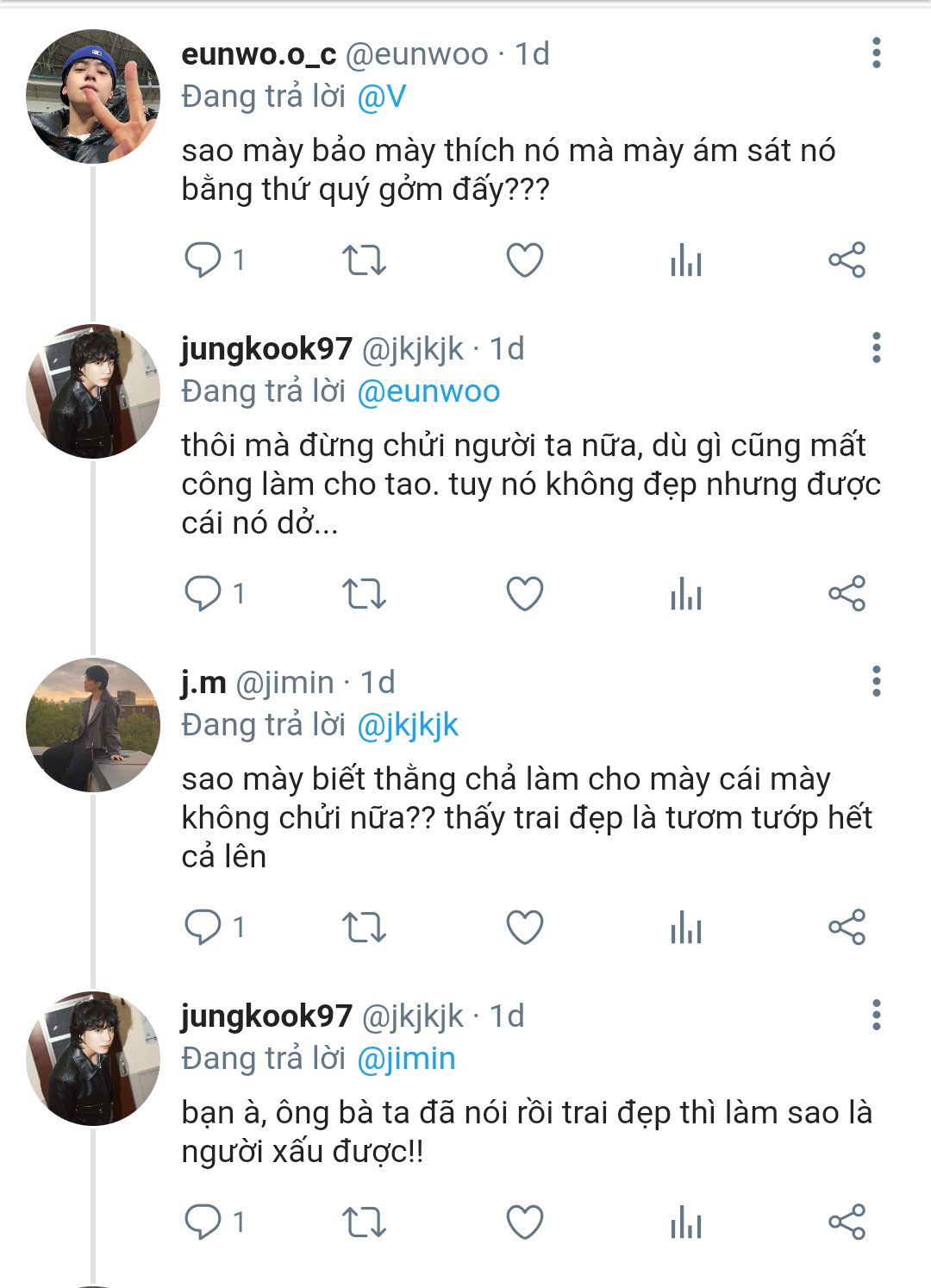View analytics on j.m's tweet

pos(686,927)
